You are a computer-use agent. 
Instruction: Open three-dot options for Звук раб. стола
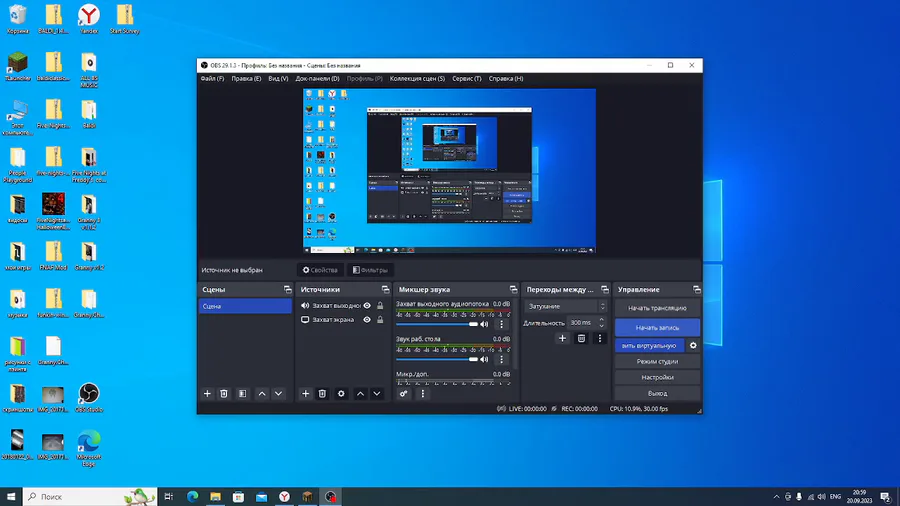coord(501,359)
